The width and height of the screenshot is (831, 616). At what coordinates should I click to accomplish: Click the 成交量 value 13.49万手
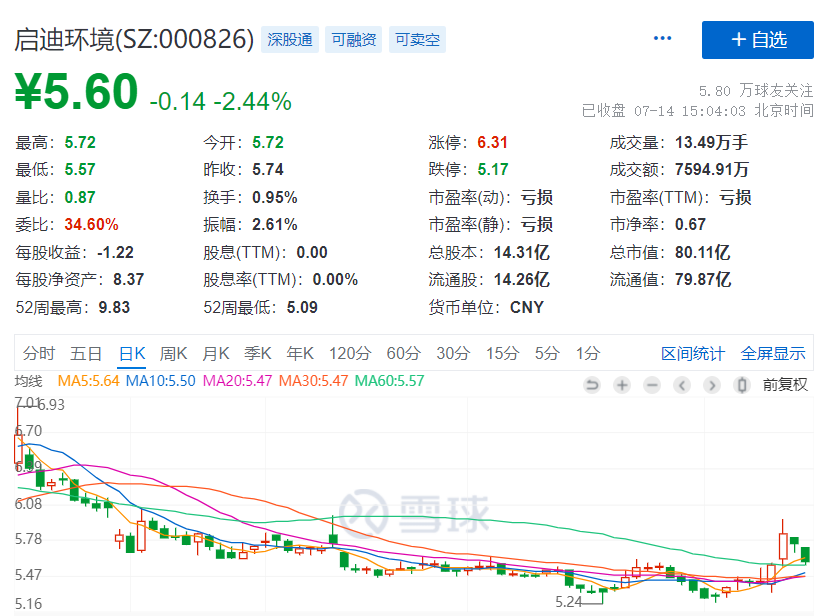(x=711, y=142)
